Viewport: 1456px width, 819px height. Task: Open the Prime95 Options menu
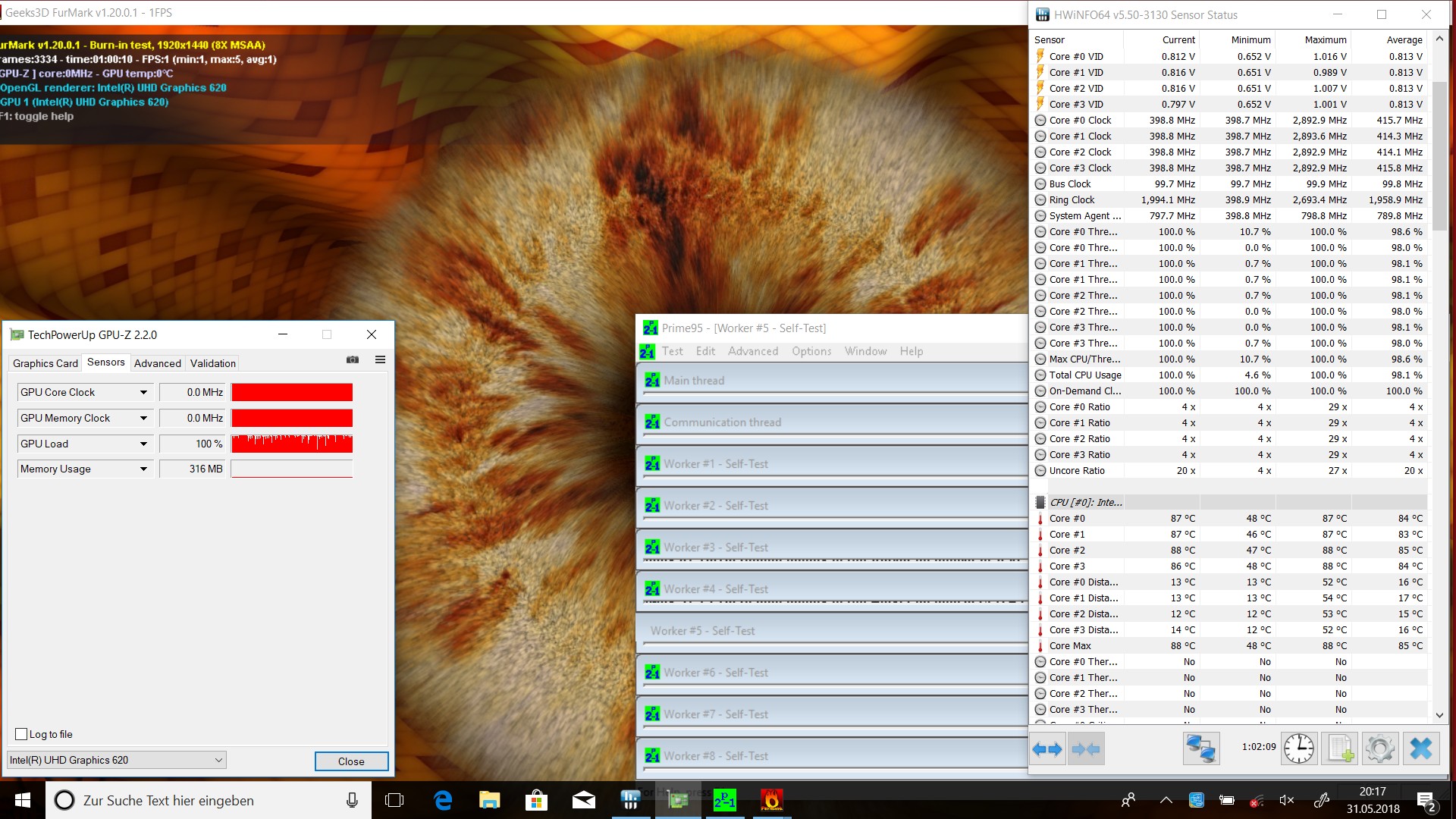coord(811,351)
